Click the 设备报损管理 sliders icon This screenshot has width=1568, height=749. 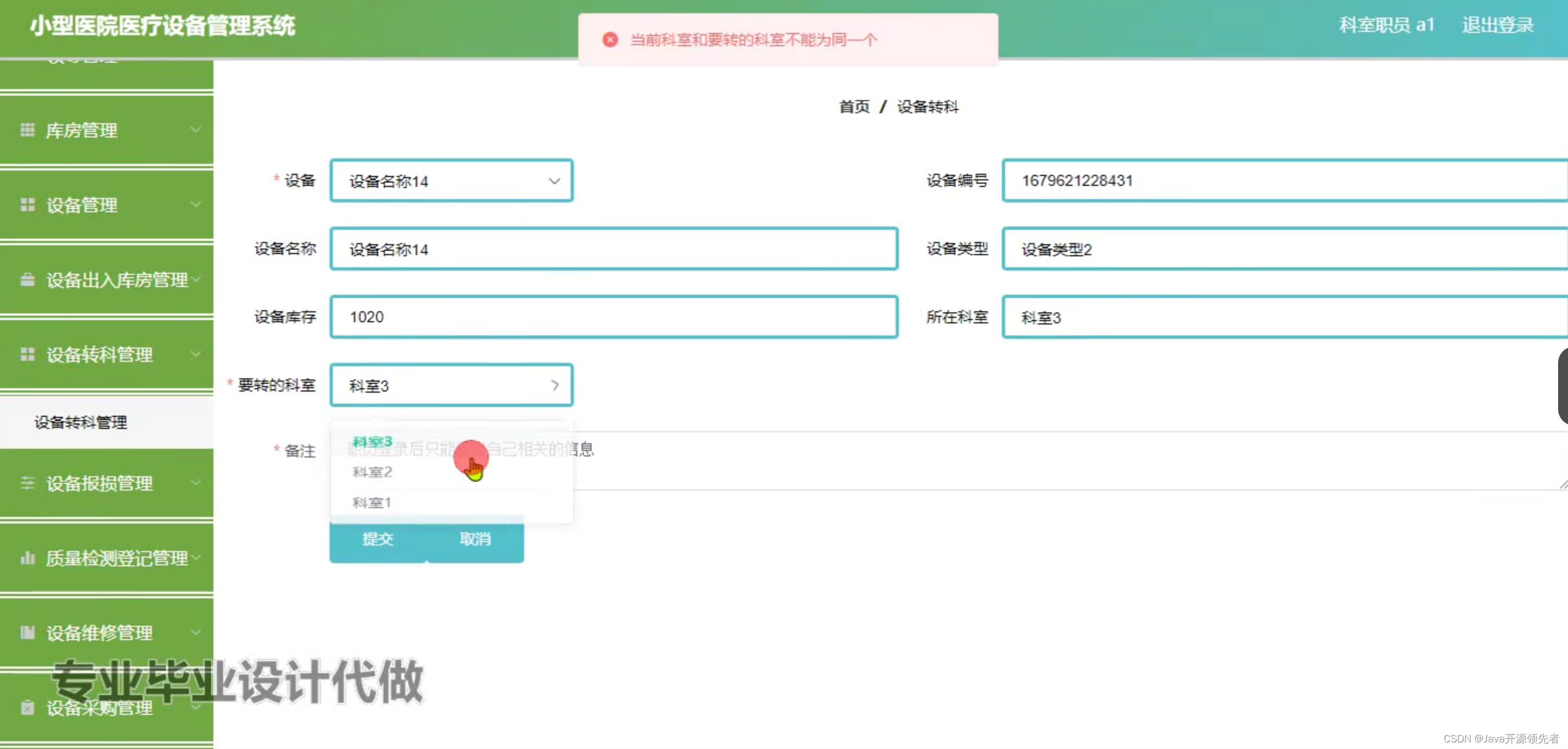click(27, 483)
